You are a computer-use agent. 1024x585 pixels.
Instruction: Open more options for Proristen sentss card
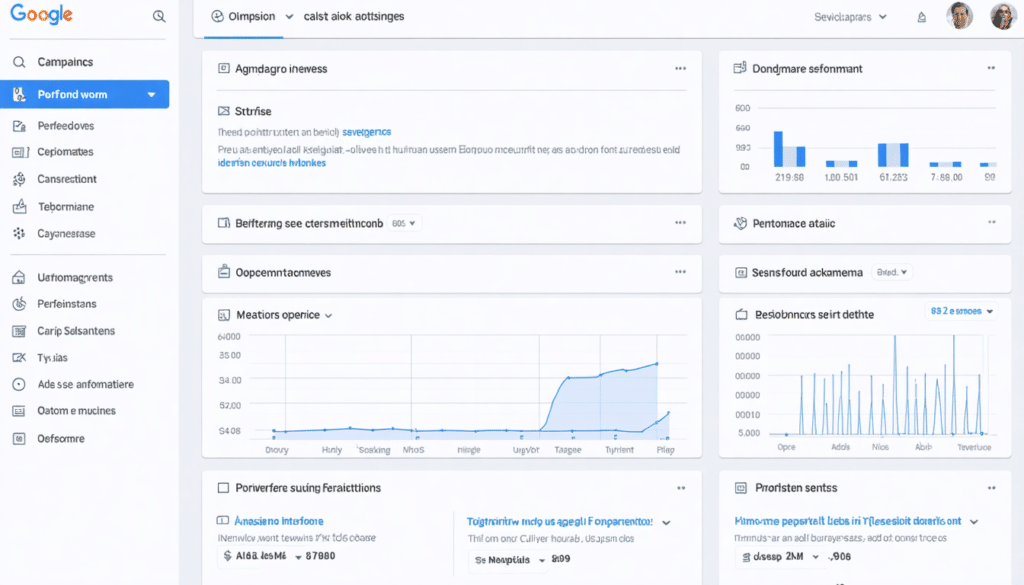tap(991, 488)
